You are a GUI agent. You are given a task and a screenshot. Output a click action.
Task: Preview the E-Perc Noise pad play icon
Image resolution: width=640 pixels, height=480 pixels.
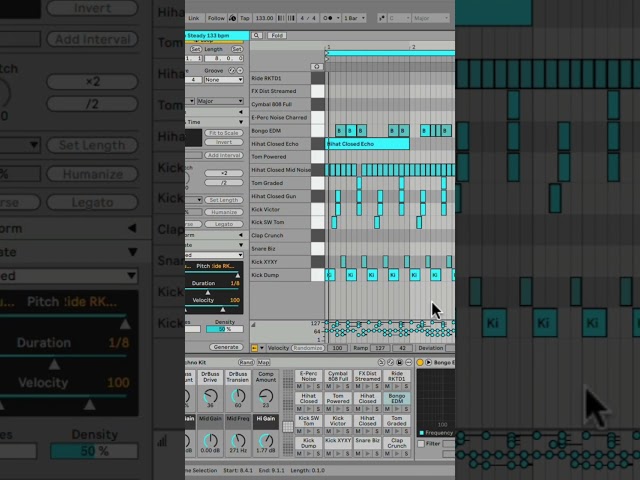click(309, 386)
